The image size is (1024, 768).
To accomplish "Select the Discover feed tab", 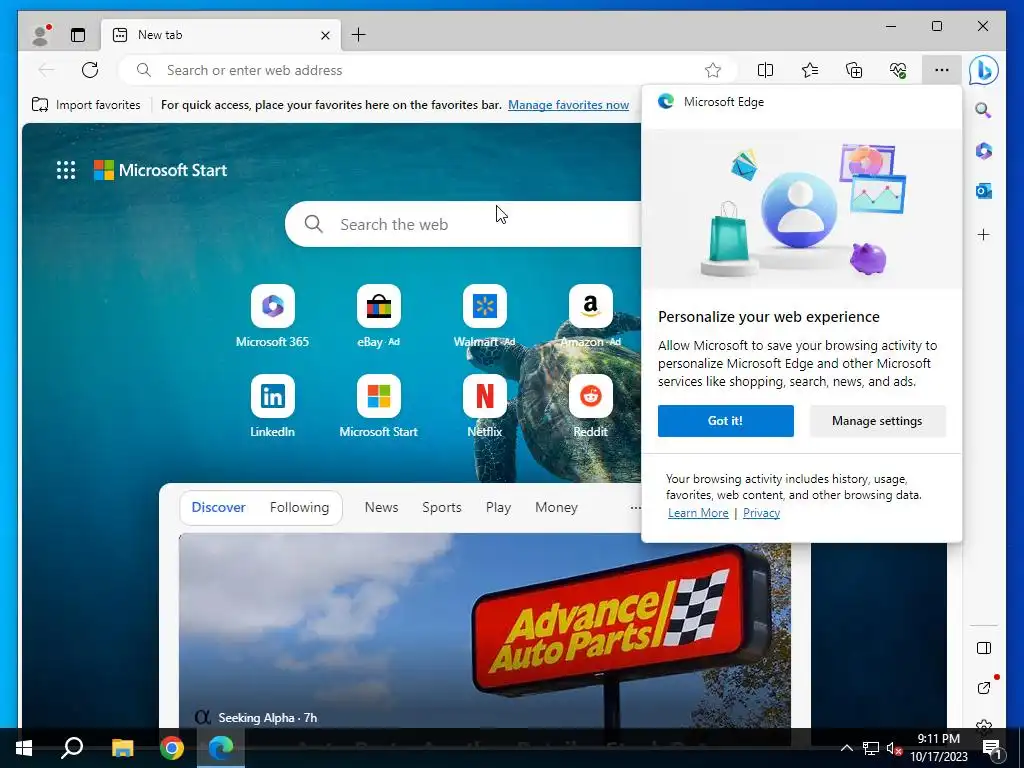I will pyautogui.click(x=218, y=507).
